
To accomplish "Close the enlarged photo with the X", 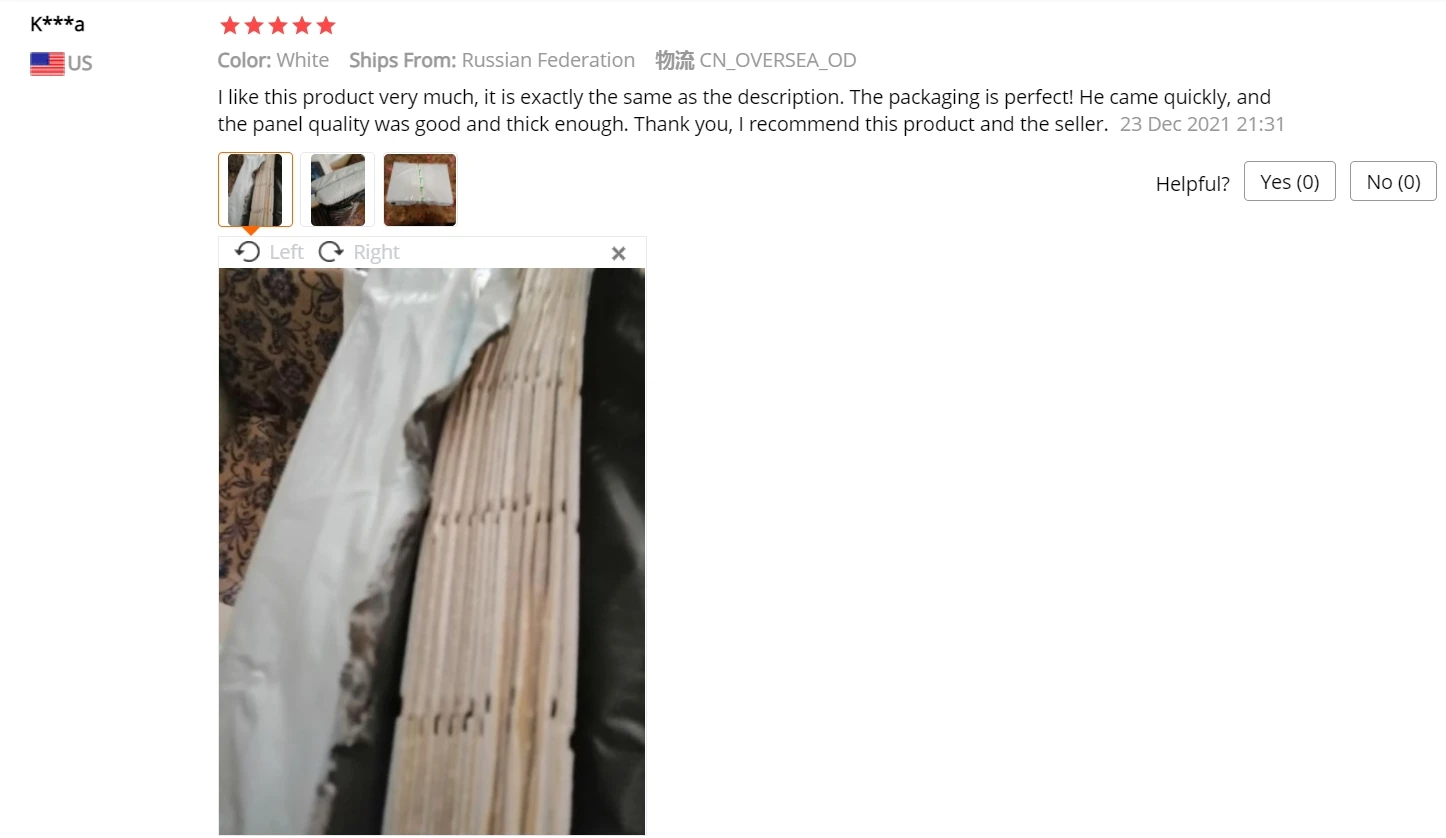I will pos(619,253).
